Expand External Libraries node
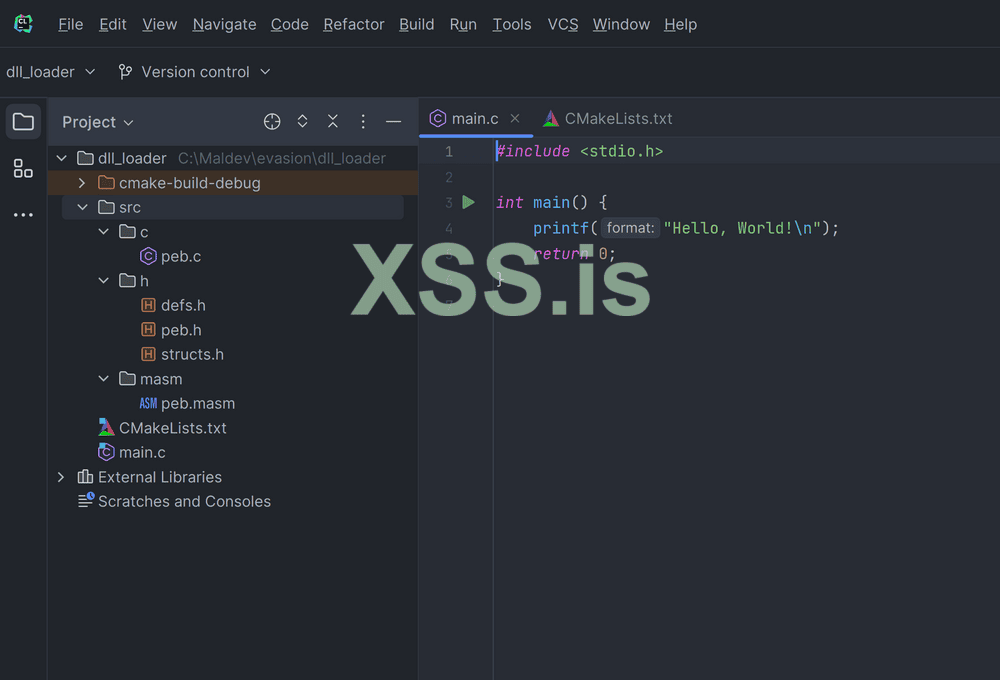 tap(61, 477)
